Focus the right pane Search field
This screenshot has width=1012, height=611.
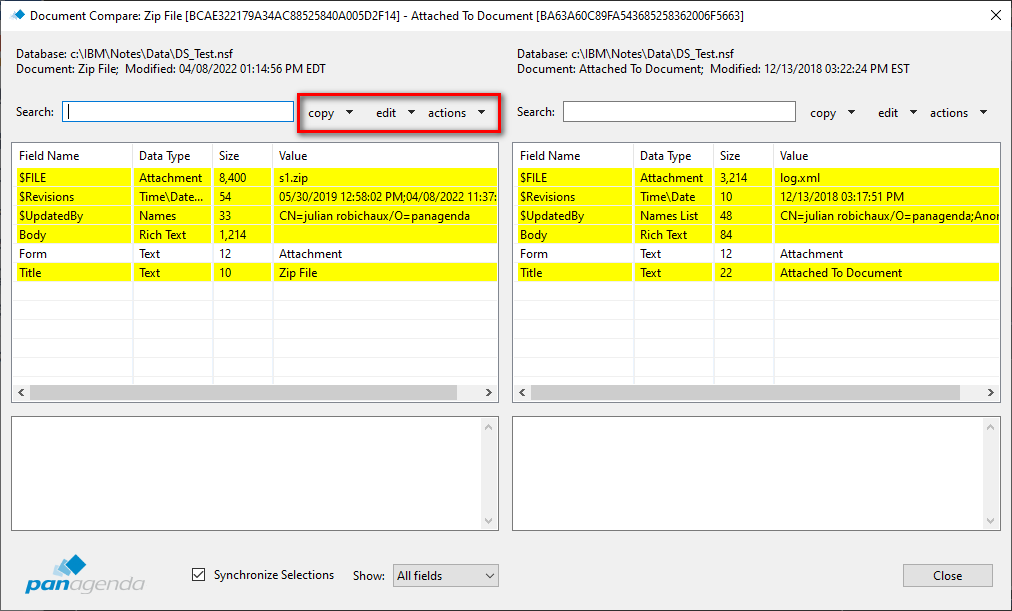click(679, 112)
